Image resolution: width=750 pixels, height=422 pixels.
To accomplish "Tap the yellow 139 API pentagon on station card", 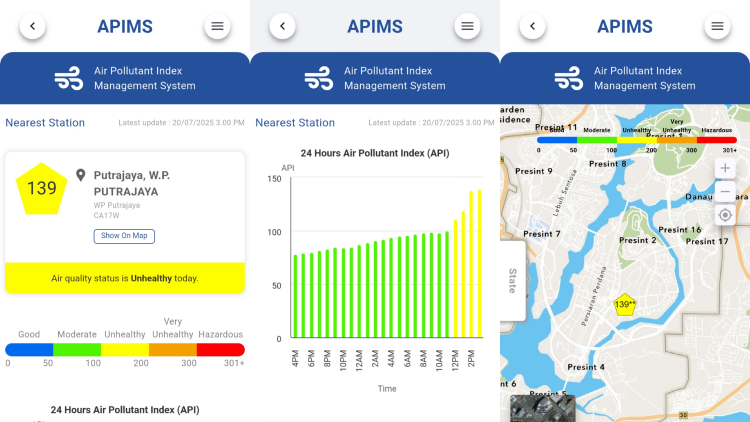I will tap(42, 187).
